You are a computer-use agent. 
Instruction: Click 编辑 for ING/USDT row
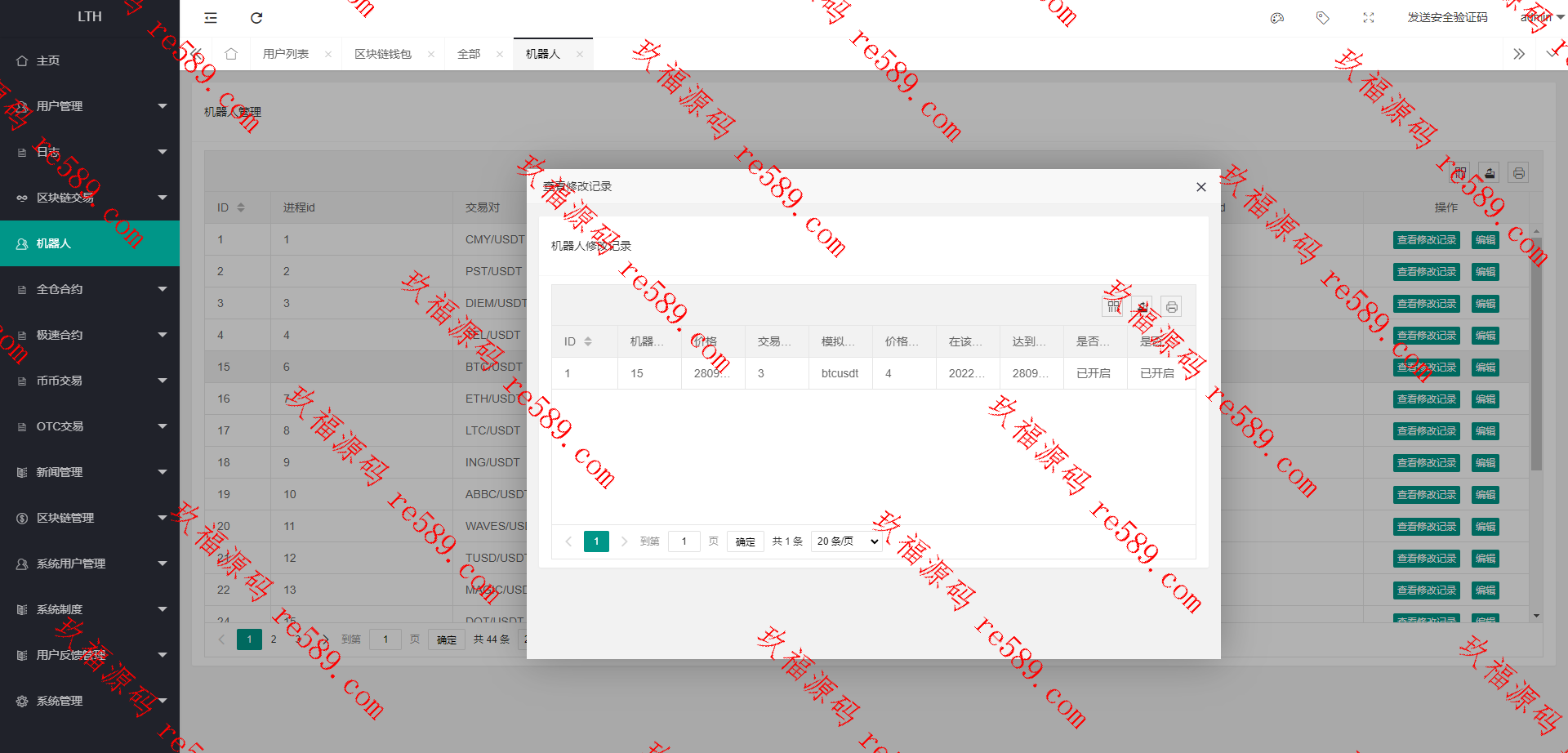click(x=1486, y=463)
